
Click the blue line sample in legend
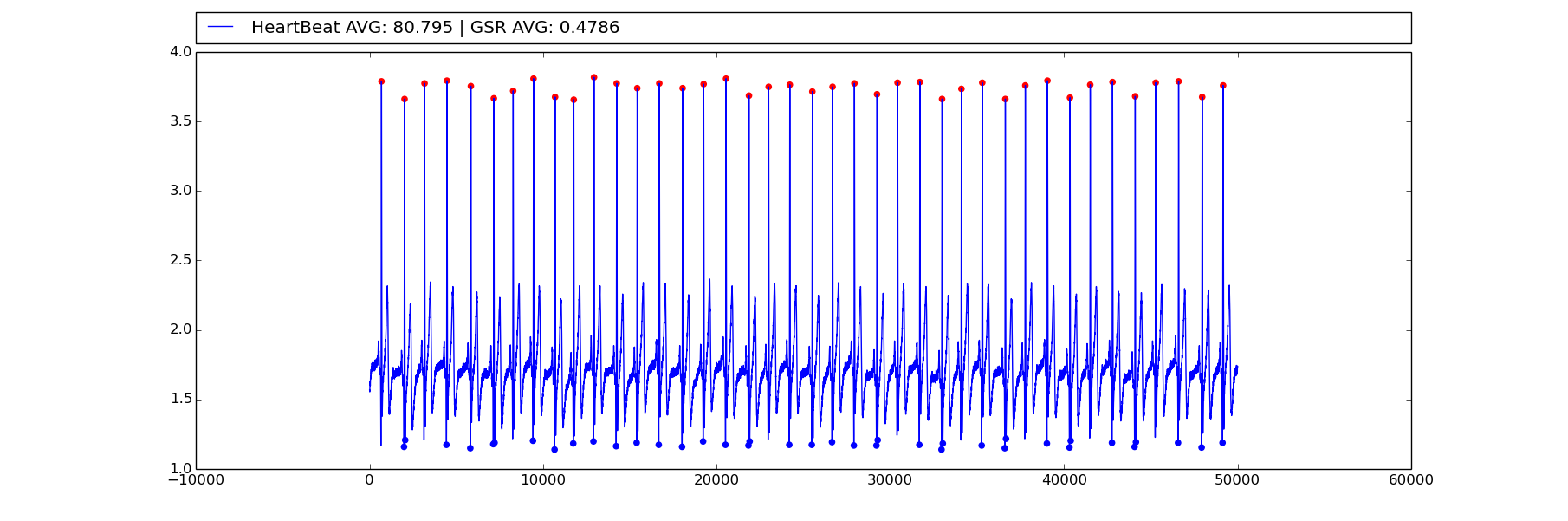pos(221,28)
